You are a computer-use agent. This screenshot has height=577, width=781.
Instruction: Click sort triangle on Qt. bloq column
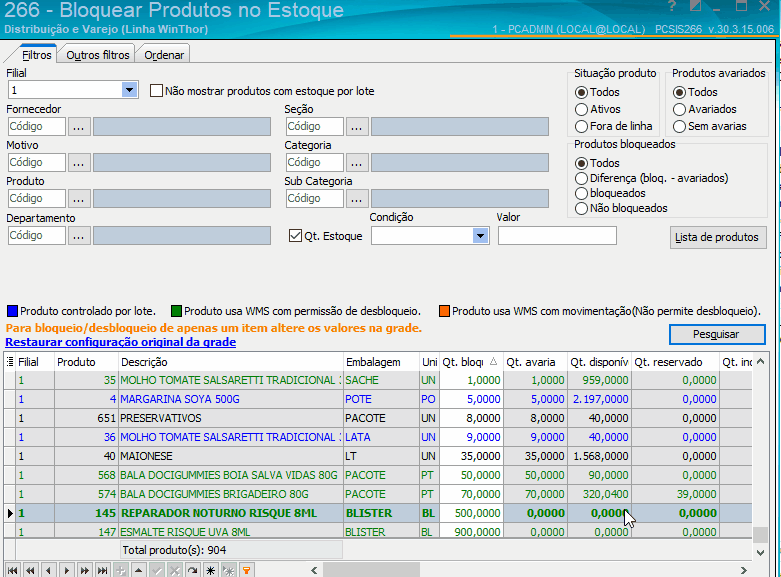point(493,362)
